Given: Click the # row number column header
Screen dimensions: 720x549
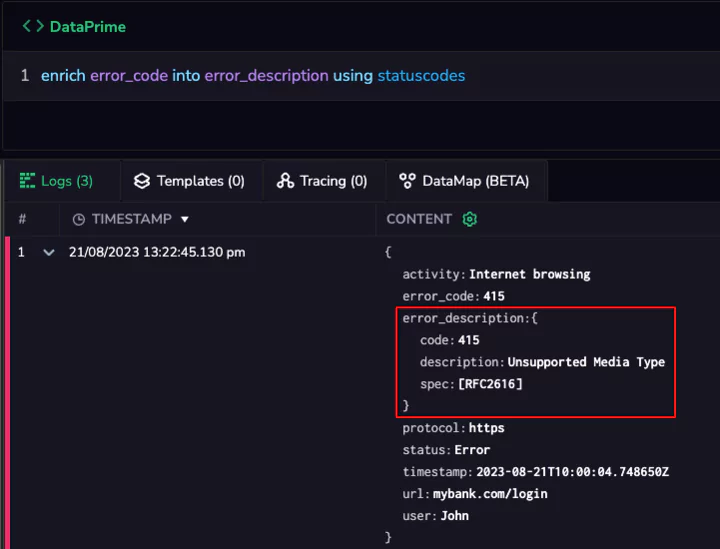Looking at the screenshot, I should (22, 219).
